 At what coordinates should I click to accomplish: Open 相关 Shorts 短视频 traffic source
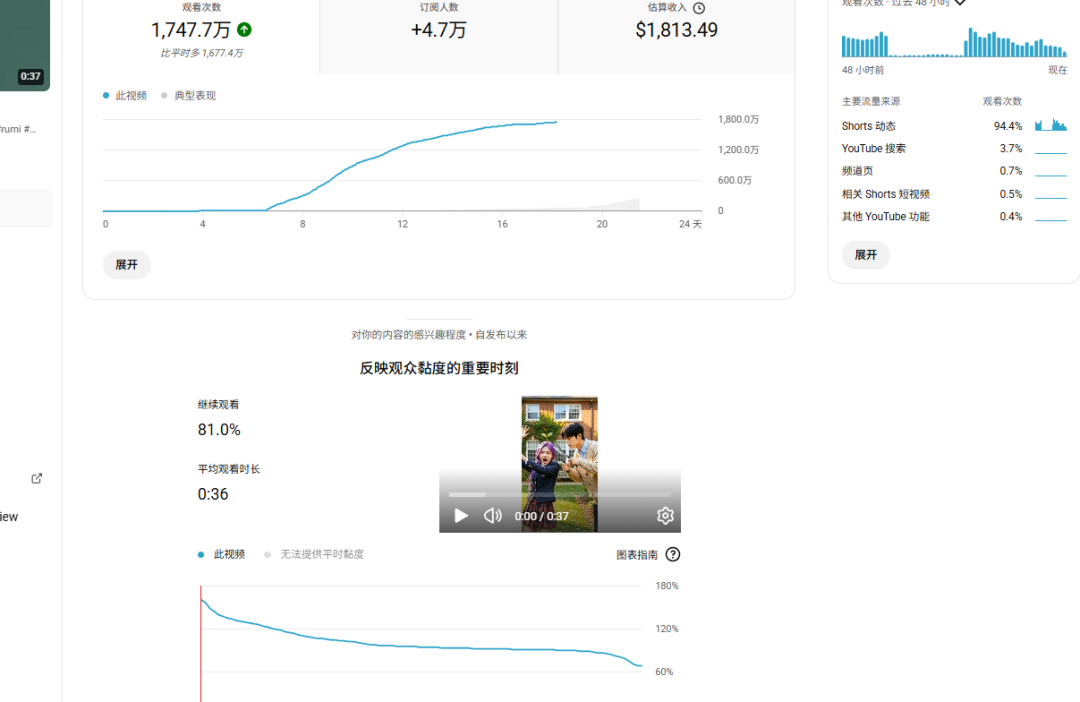tap(954, 194)
